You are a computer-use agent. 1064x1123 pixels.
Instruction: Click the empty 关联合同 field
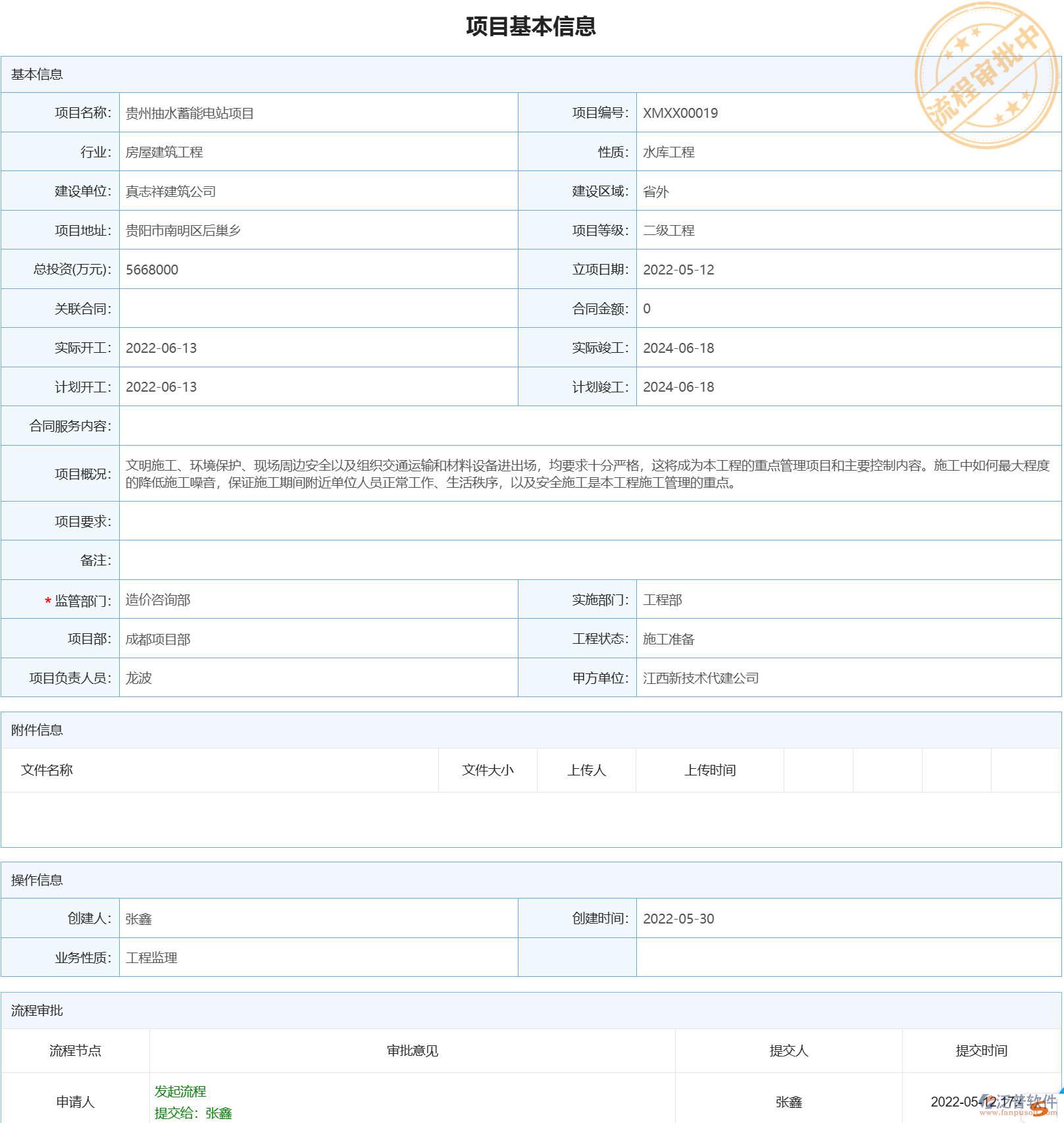pos(316,308)
